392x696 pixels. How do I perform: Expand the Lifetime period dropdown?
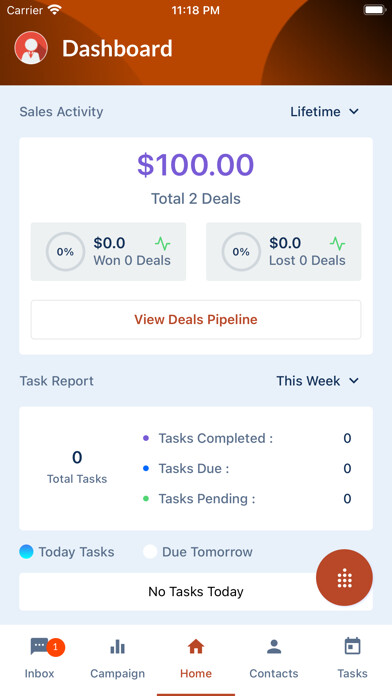pyautogui.click(x=325, y=111)
